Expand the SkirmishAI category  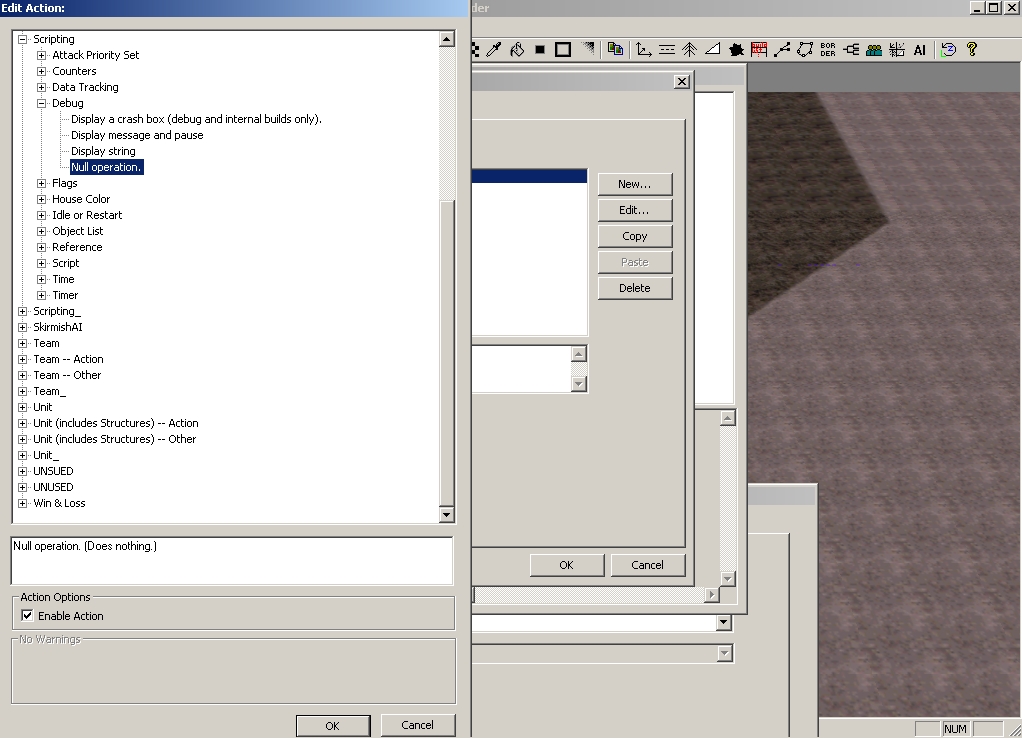(x=23, y=327)
